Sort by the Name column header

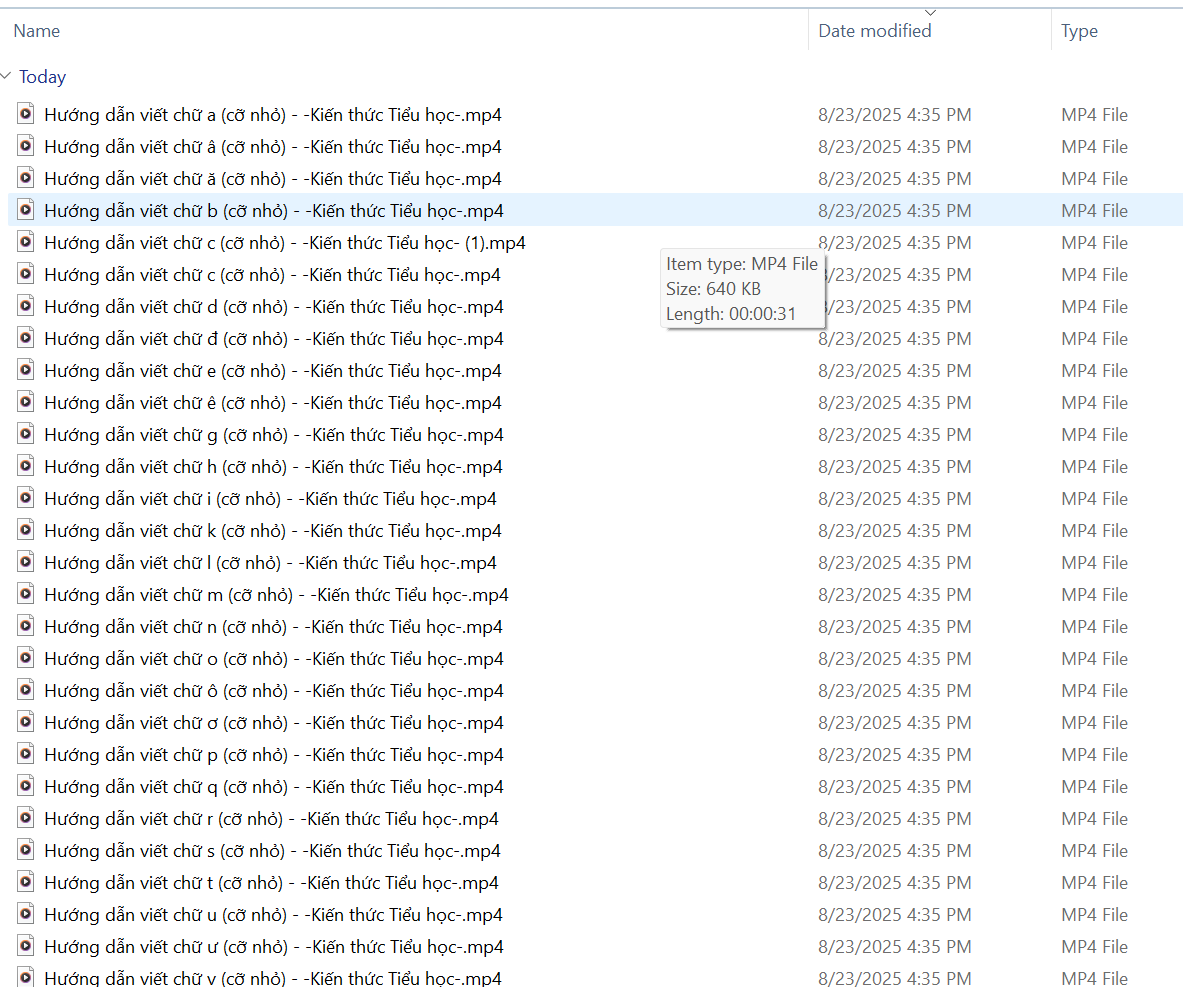coord(37,31)
